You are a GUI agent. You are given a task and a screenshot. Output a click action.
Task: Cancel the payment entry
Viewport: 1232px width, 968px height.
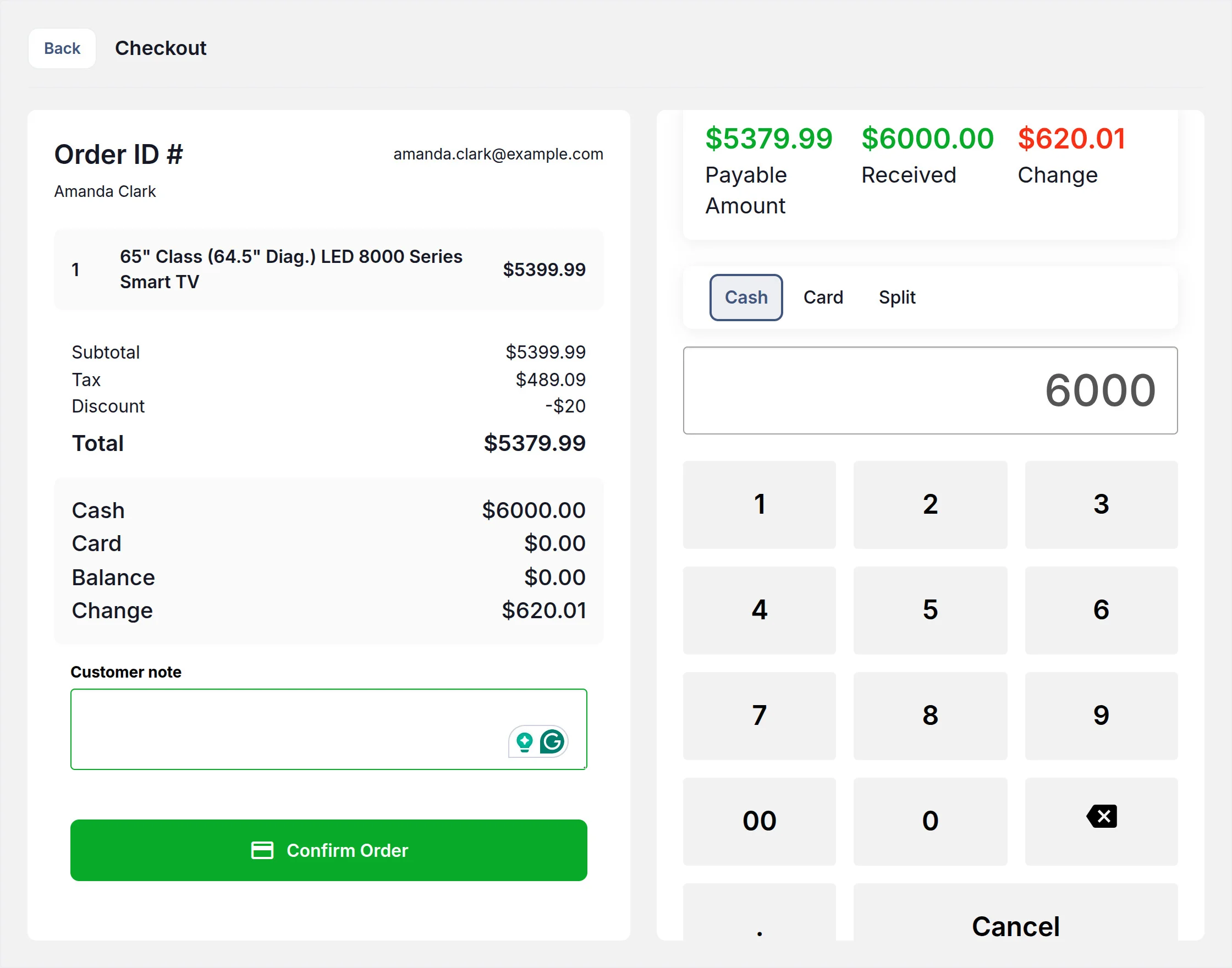pos(1015,925)
